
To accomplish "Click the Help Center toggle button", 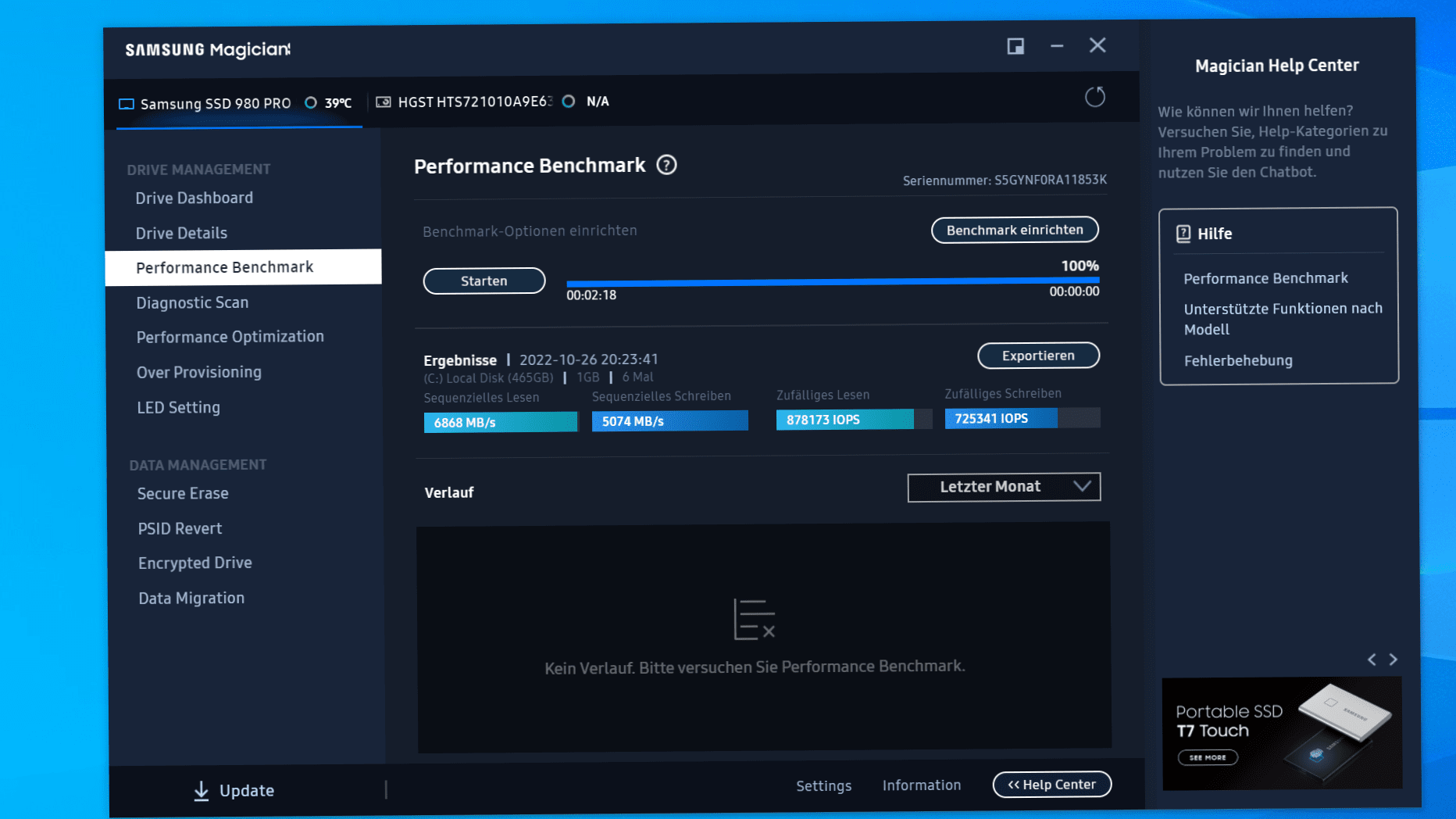I will 1051,785.
